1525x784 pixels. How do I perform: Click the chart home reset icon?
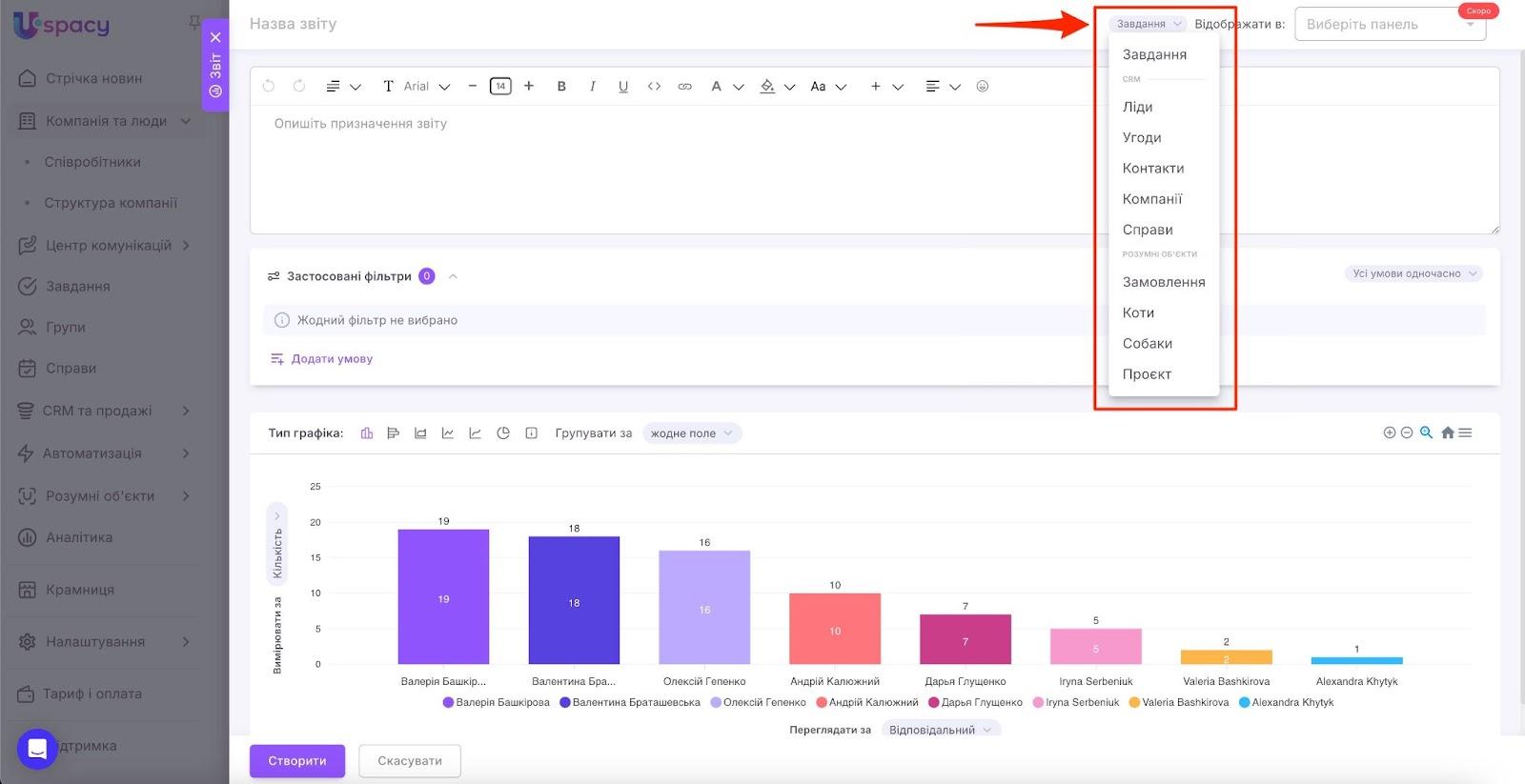pos(1447,433)
